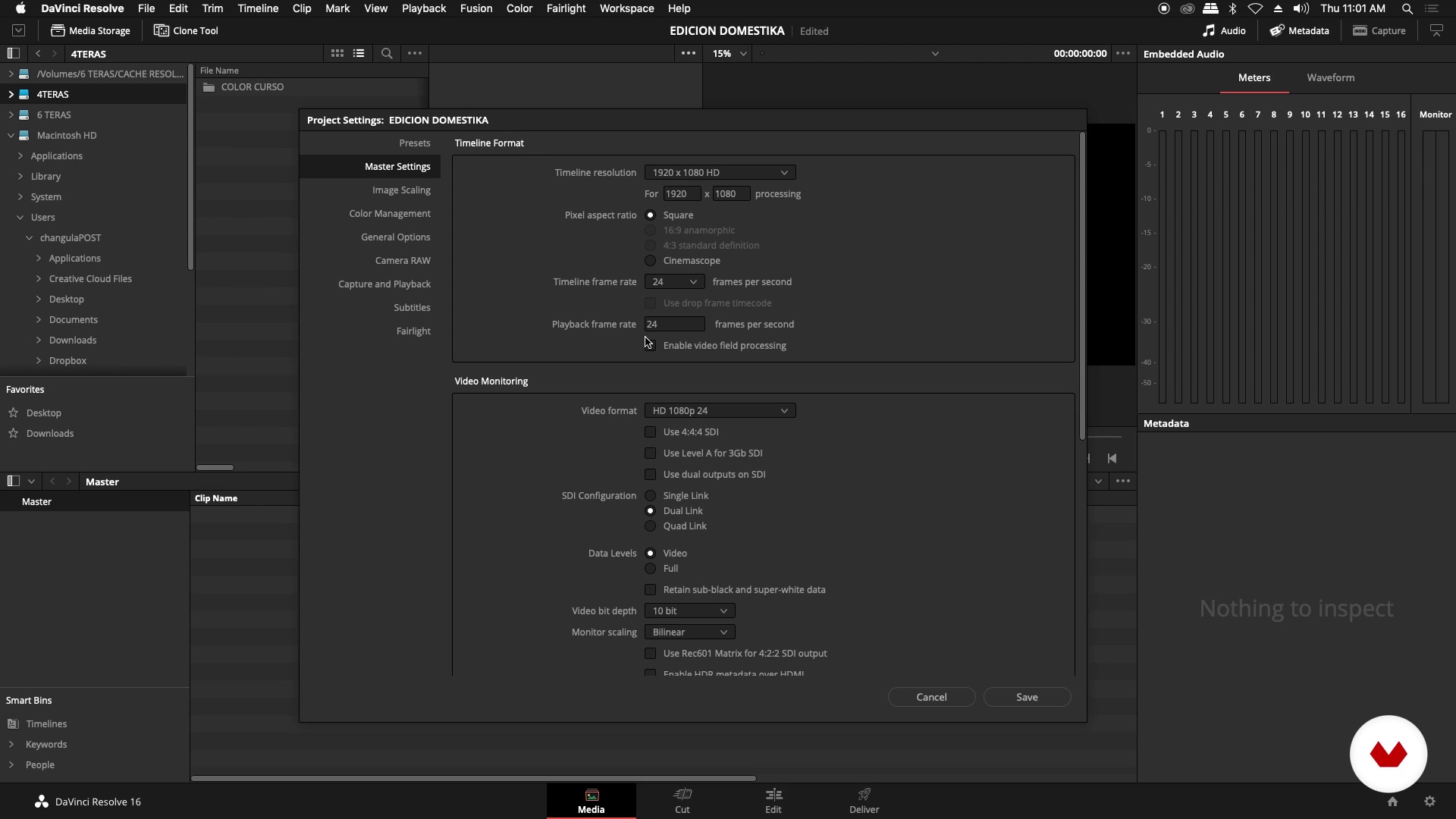Open the Media Storage panel
This screenshot has width=1456, height=819.
[90, 30]
